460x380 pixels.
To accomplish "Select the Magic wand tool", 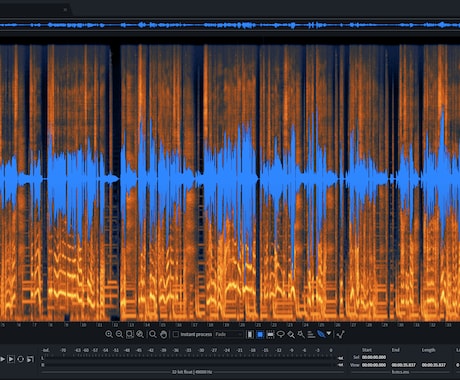I will tap(301, 334).
